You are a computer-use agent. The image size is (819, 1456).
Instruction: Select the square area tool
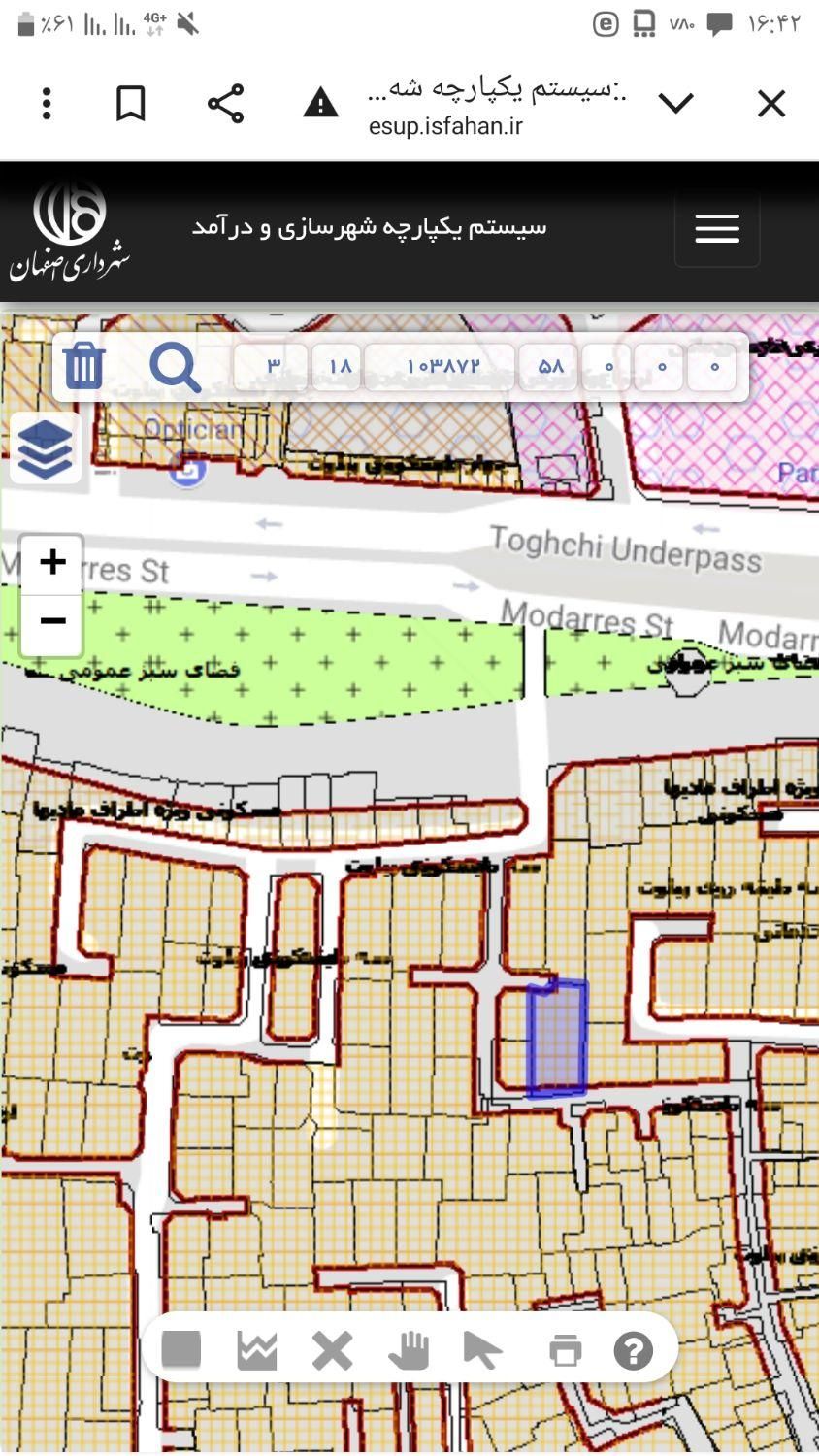point(181,1349)
